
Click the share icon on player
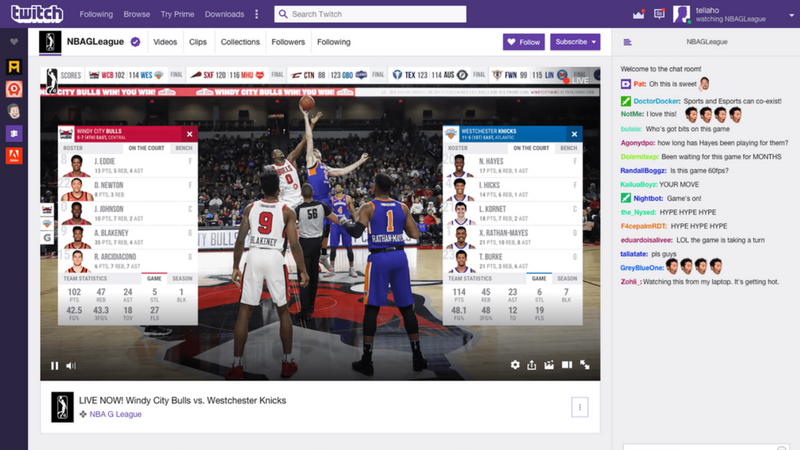[532, 365]
